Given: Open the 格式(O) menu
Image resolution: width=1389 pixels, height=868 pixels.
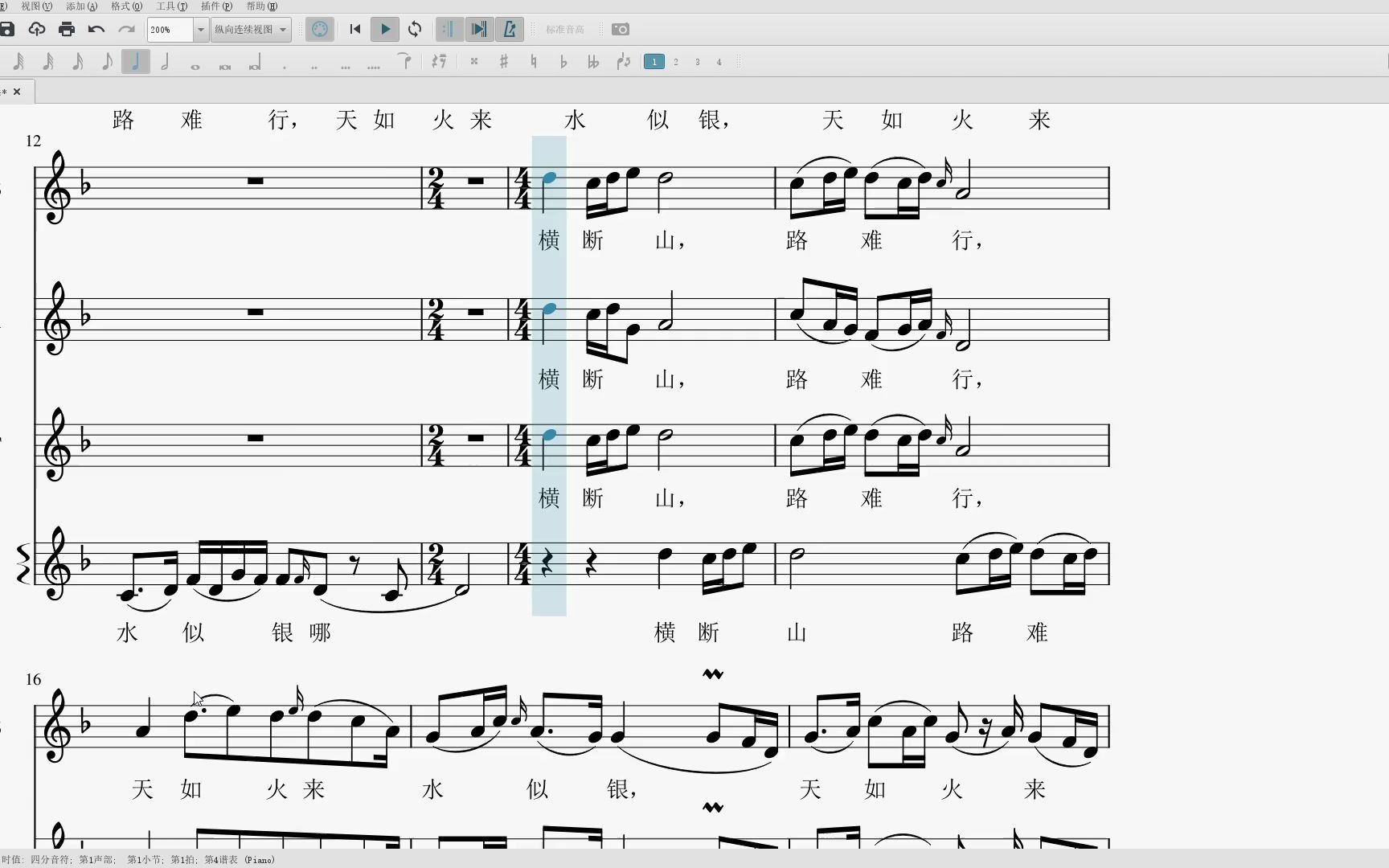Looking at the screenshot, I should coord(126,6).
